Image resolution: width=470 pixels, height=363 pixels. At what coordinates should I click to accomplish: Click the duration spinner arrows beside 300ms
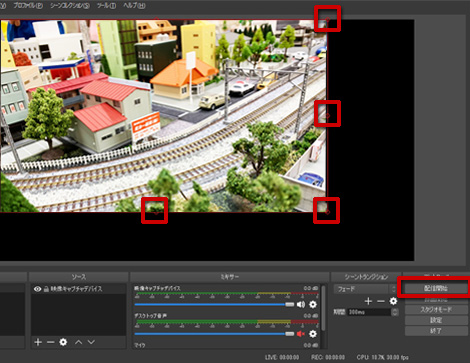coord(395,312)
